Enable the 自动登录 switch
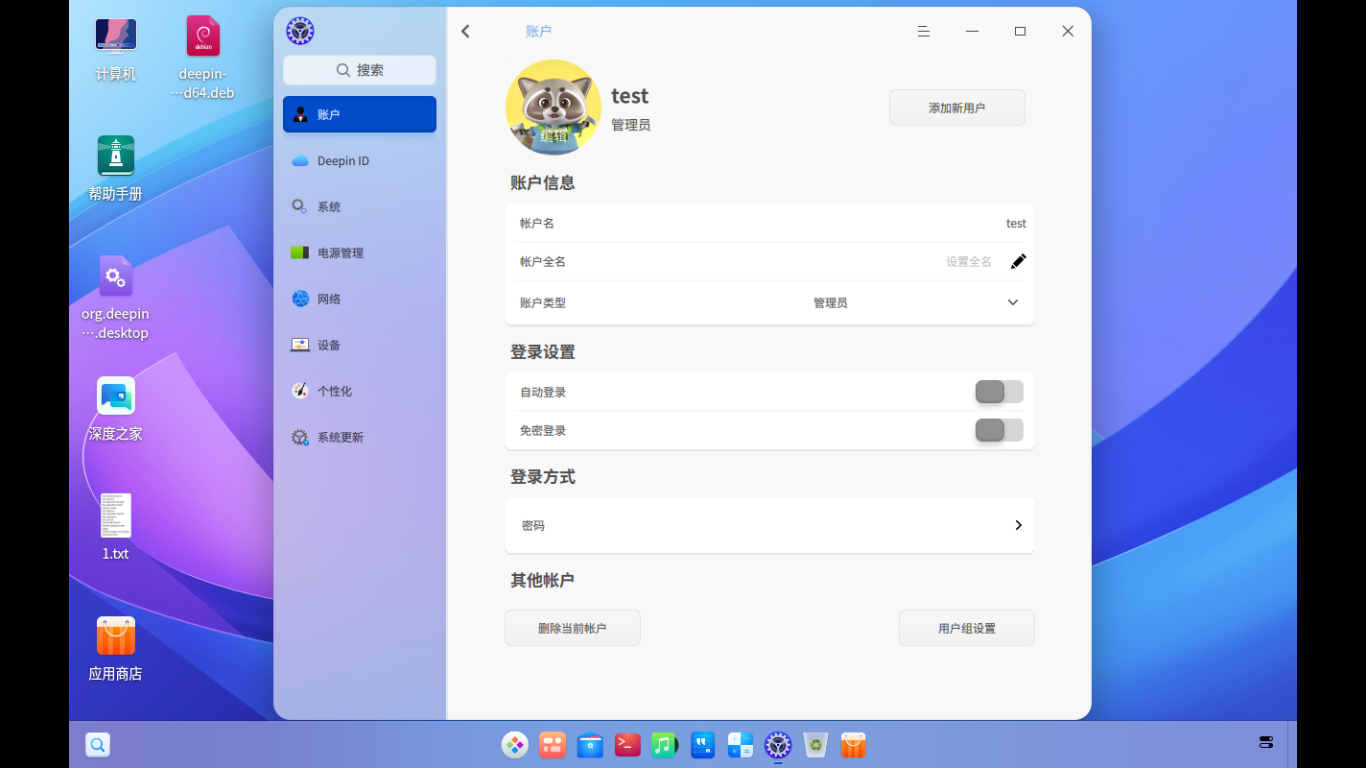 (x=999, y=391)
